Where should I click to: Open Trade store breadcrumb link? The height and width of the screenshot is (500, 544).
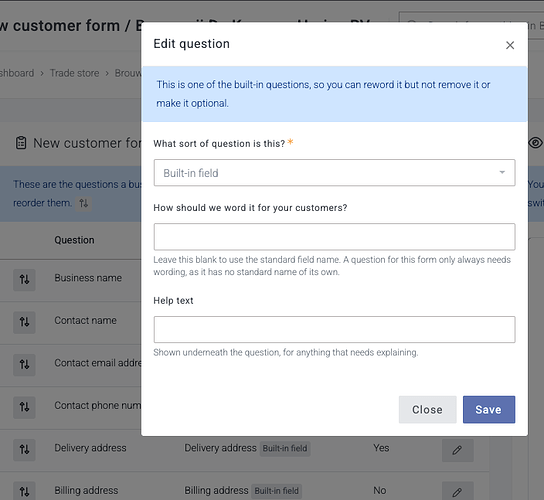coord(74,73)
